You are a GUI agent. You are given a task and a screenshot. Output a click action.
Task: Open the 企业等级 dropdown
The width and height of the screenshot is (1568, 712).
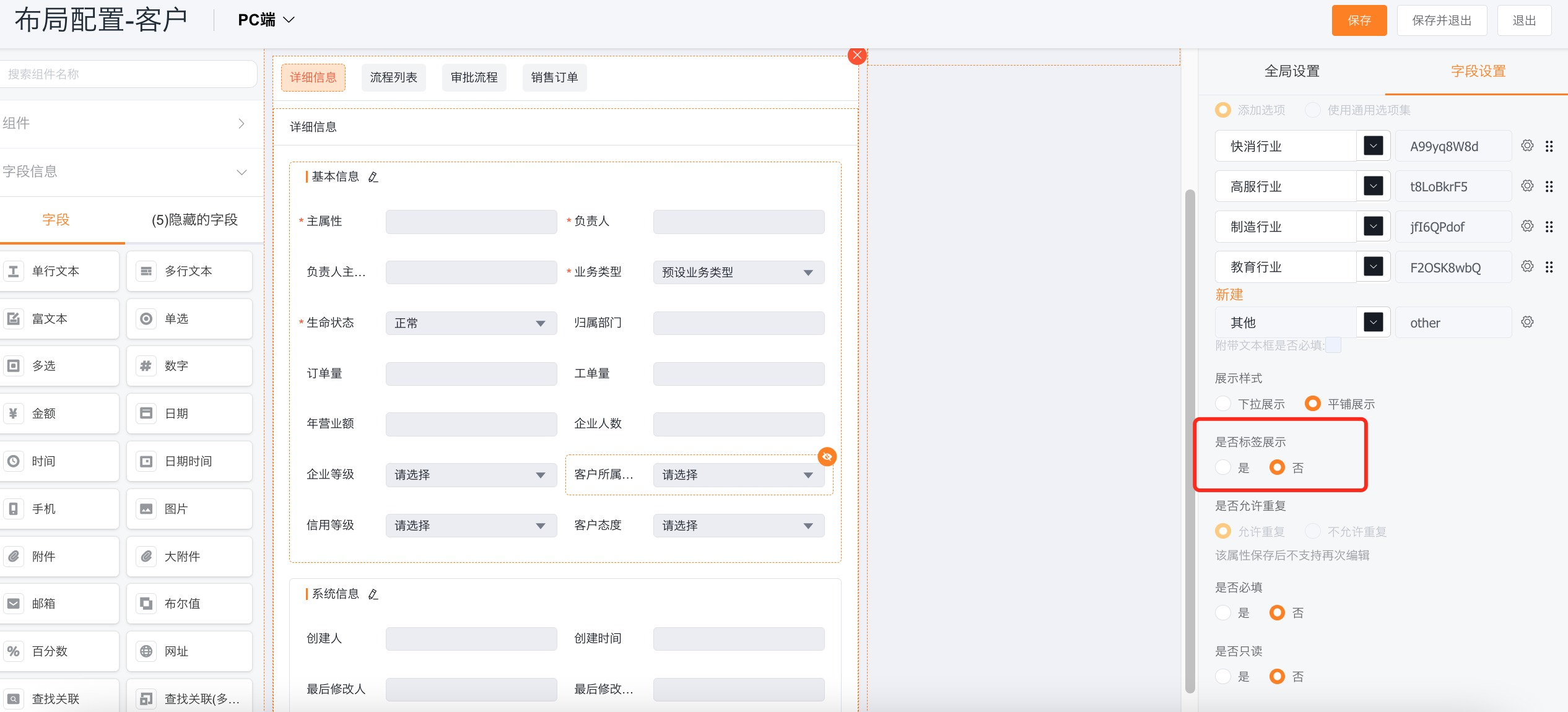click(x=471, y=475)
